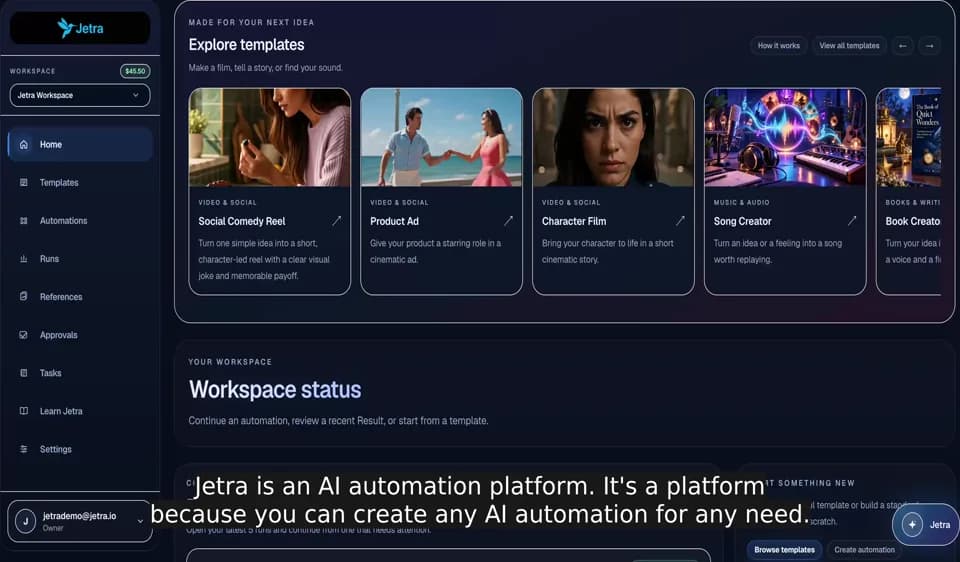This screenshot has width=960, height=562.
Task: Click the Song Creator title
Action: (x=742, y=222)
